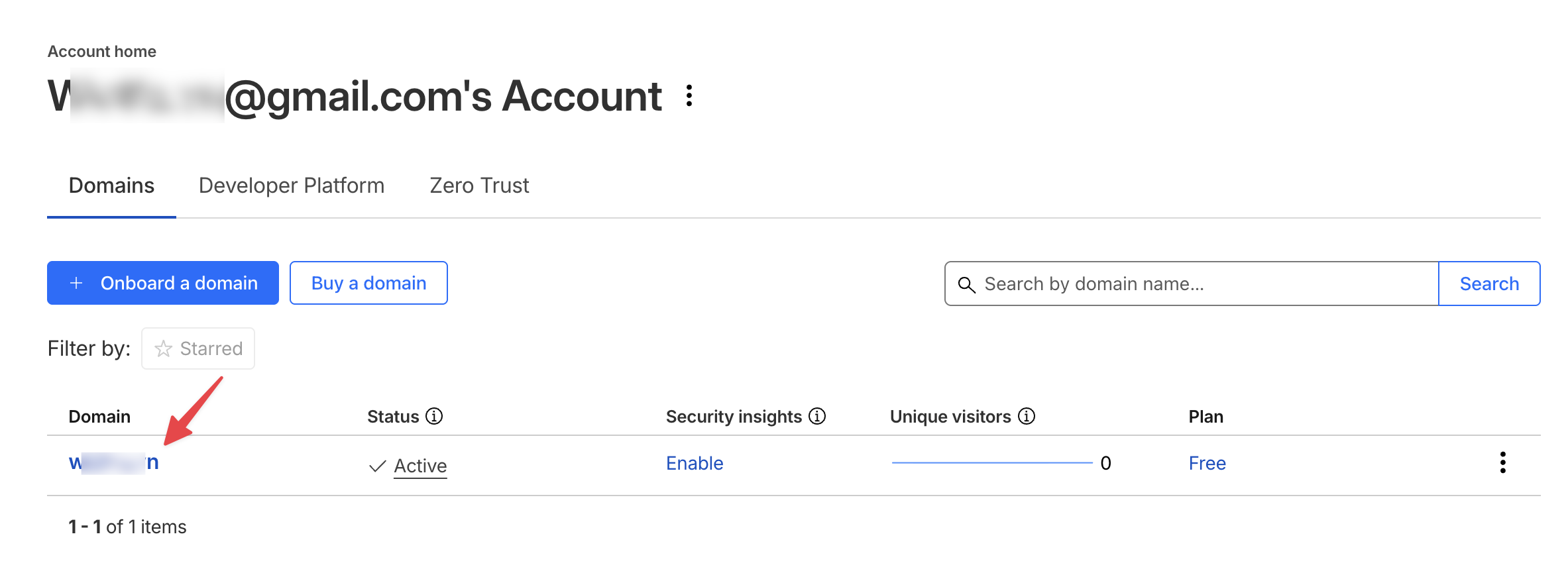Switch to the Developer Platform tab

292,185
